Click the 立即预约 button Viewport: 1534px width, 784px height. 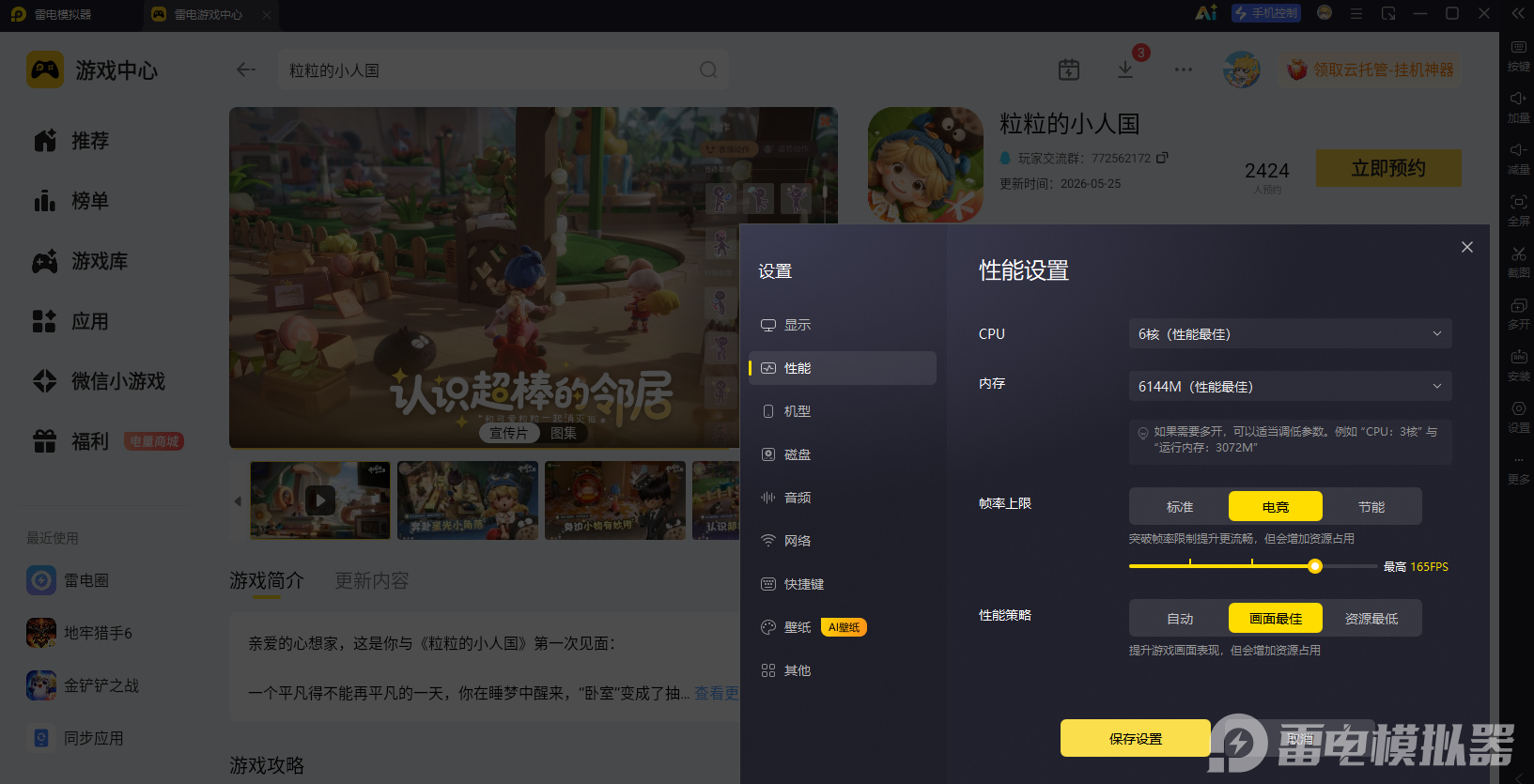pyautogui.click(x=1388, y=168)
